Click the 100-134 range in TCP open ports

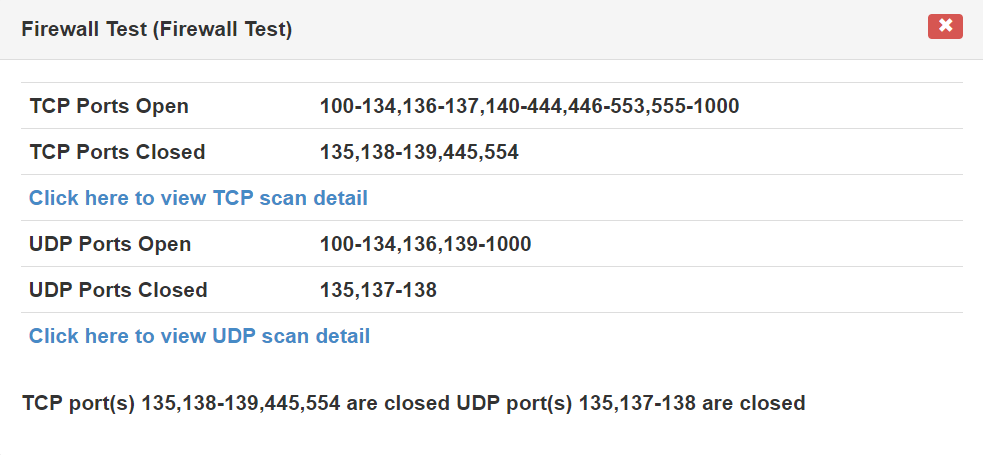click(x=357, y=106)
